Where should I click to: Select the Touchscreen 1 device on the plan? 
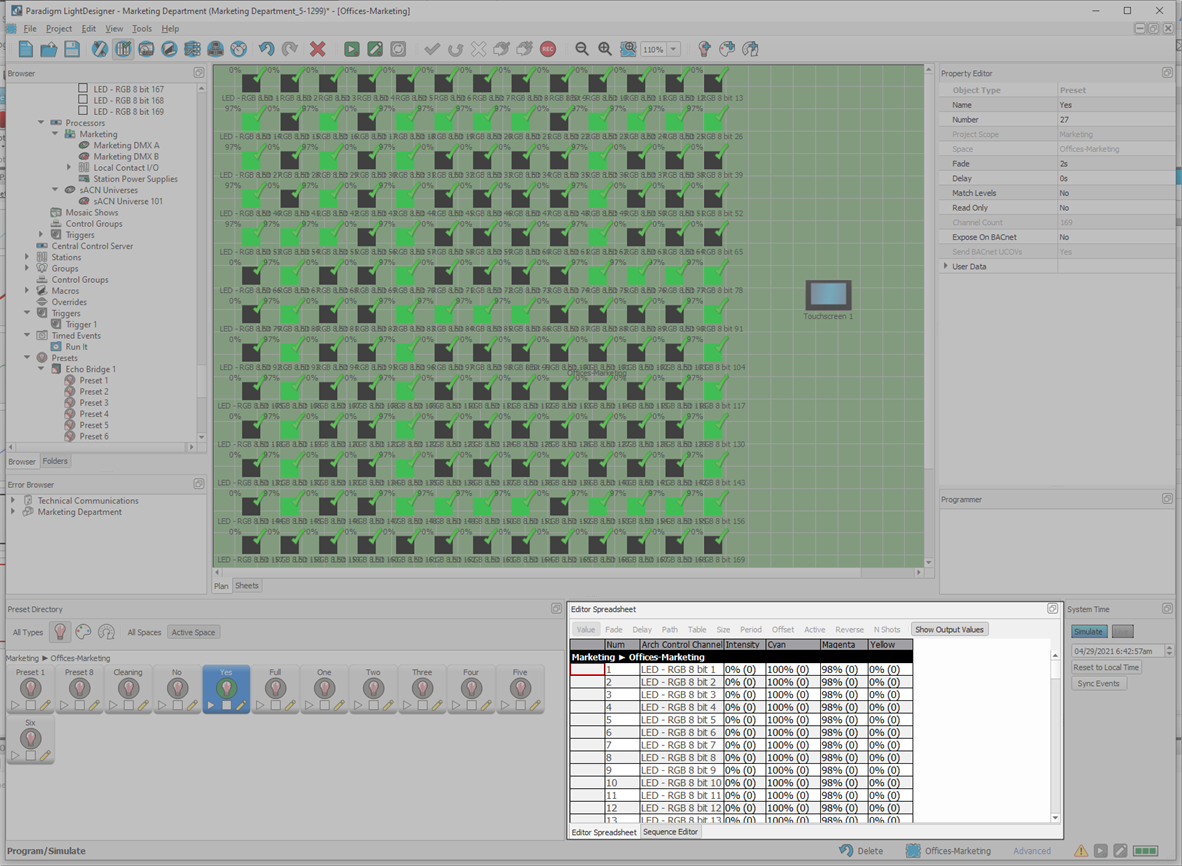pos(828,296)
